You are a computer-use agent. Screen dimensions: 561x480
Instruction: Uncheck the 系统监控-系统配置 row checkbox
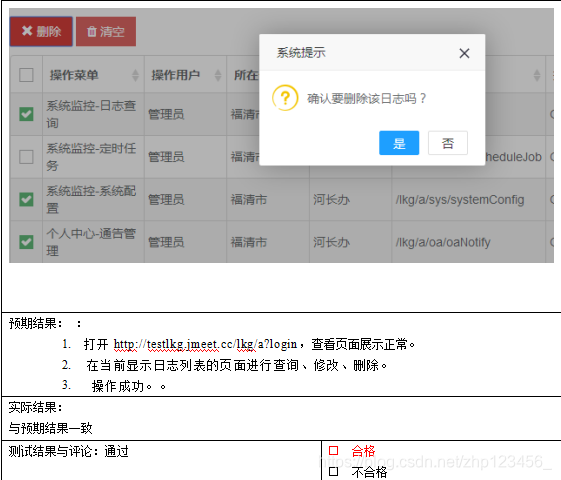tap(26, 199)
